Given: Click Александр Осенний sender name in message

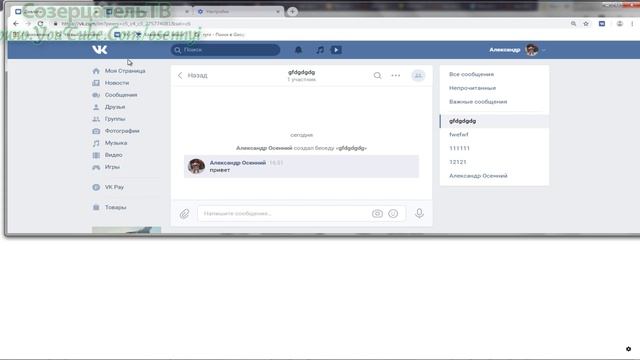Looking at the screenshot, I should coord(238,162).
